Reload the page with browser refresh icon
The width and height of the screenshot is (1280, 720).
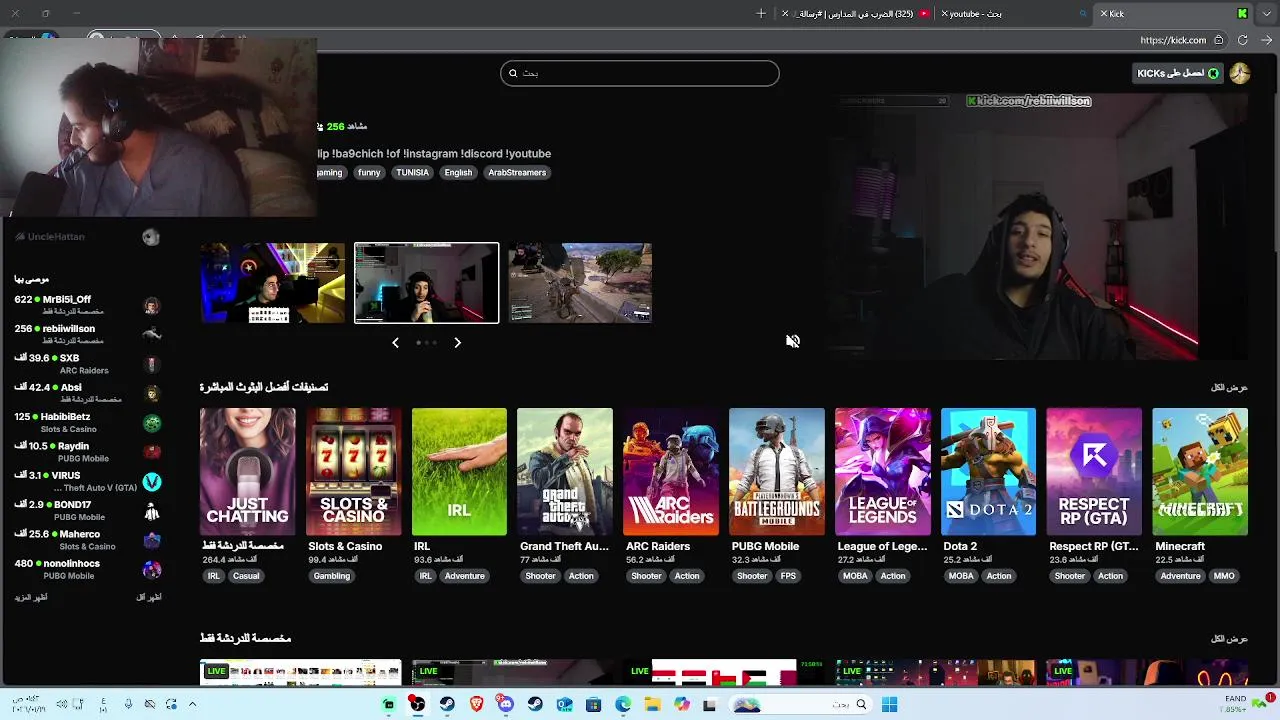click(1242, 40)
